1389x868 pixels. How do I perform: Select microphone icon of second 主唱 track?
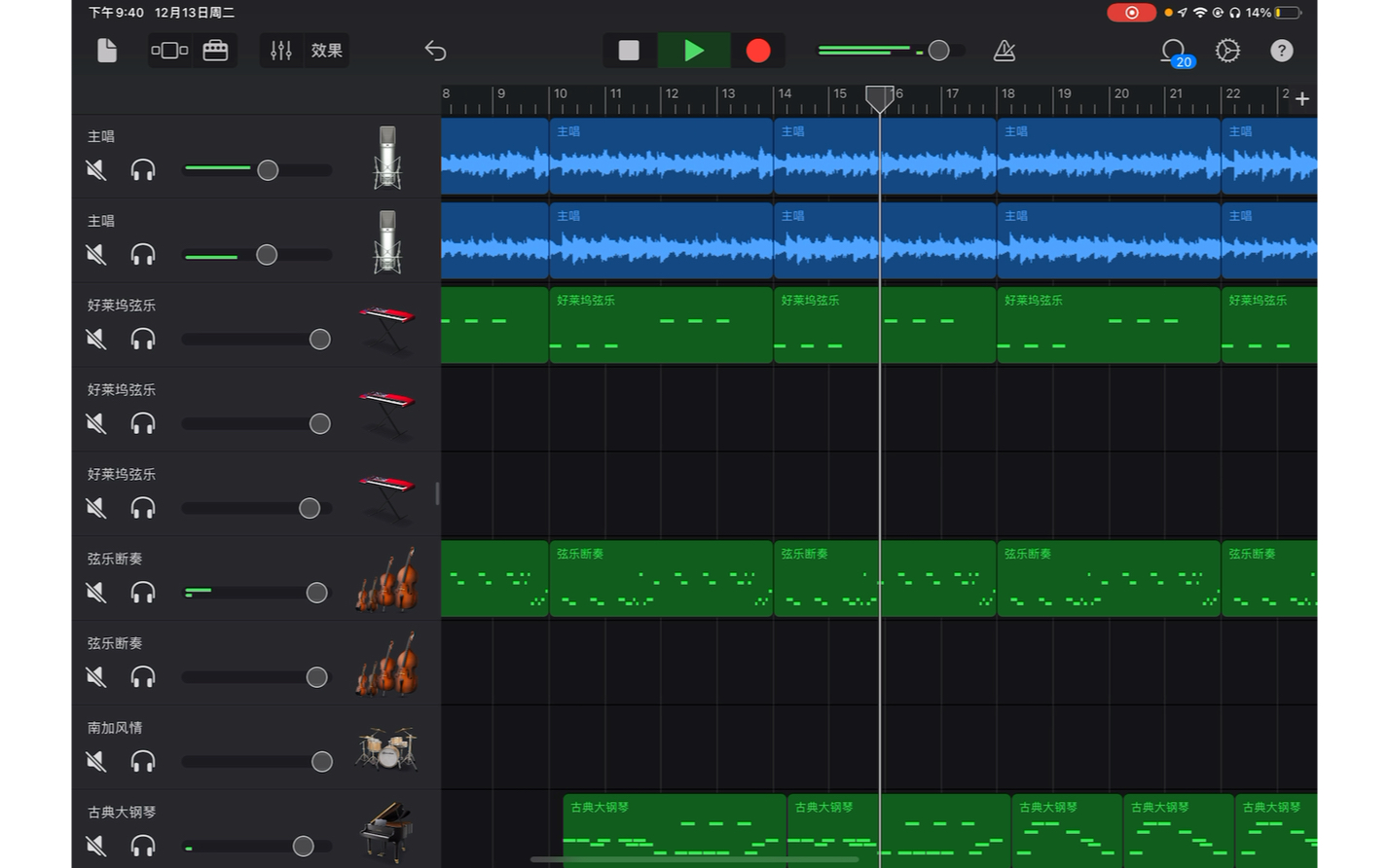coord(387,241)
